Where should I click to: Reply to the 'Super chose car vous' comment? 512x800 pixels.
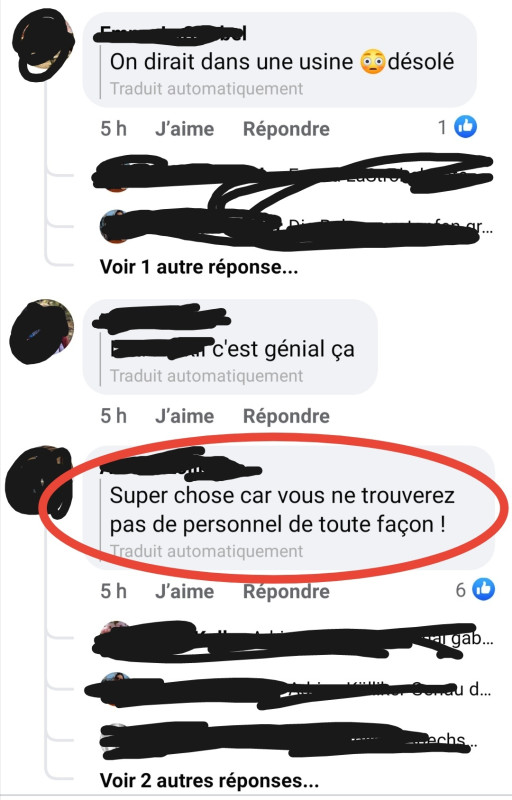(x=286, y=591)
